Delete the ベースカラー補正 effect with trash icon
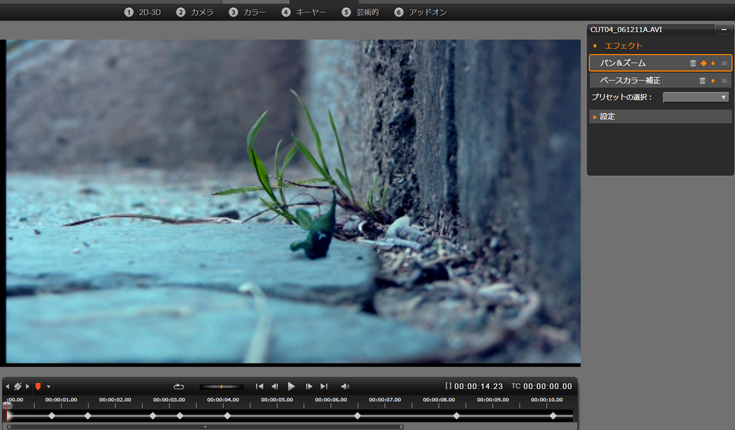This screenshot has height=430, width=735. click(x=702, y=80)
